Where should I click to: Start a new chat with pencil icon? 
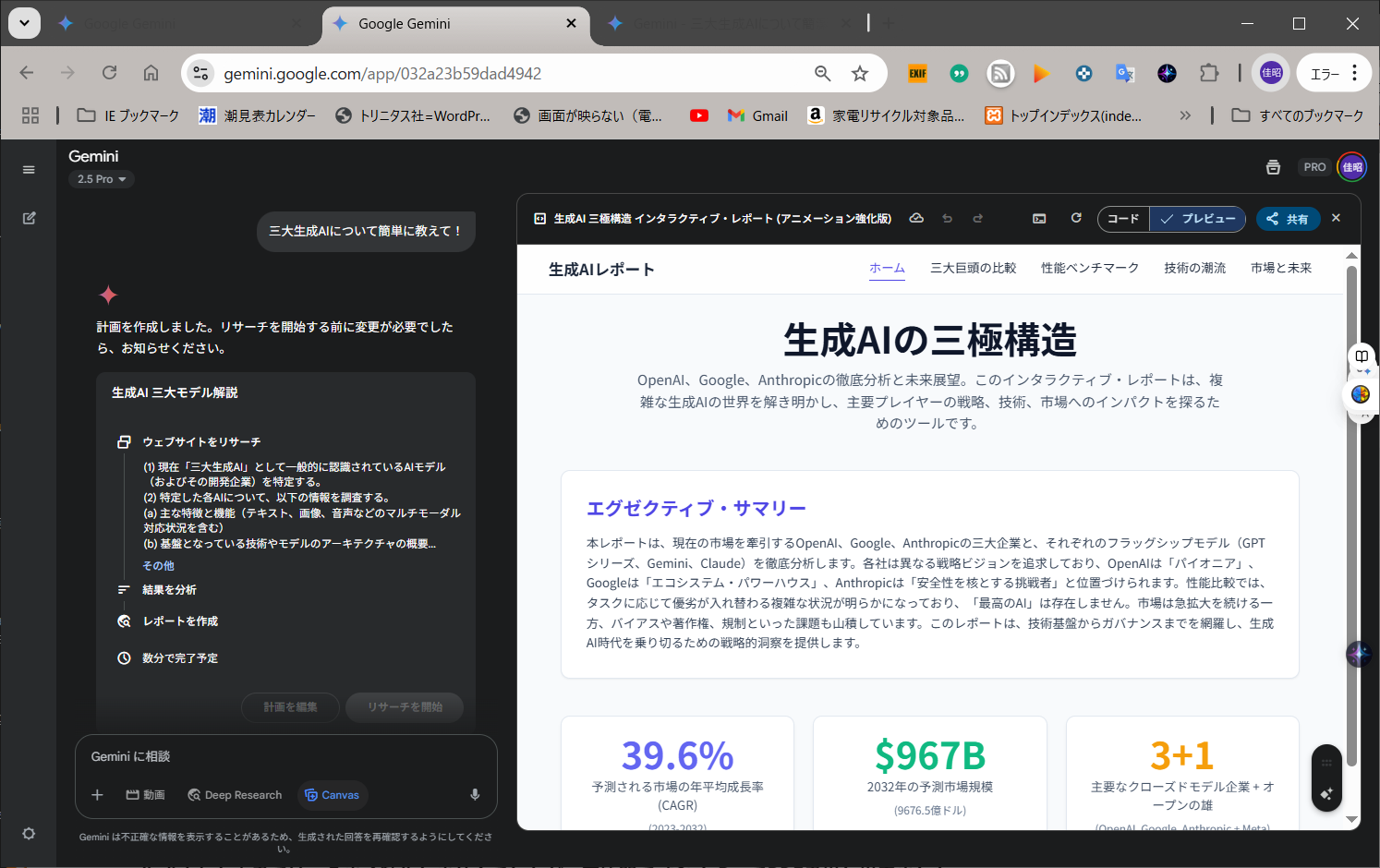[x=29, y=218]
